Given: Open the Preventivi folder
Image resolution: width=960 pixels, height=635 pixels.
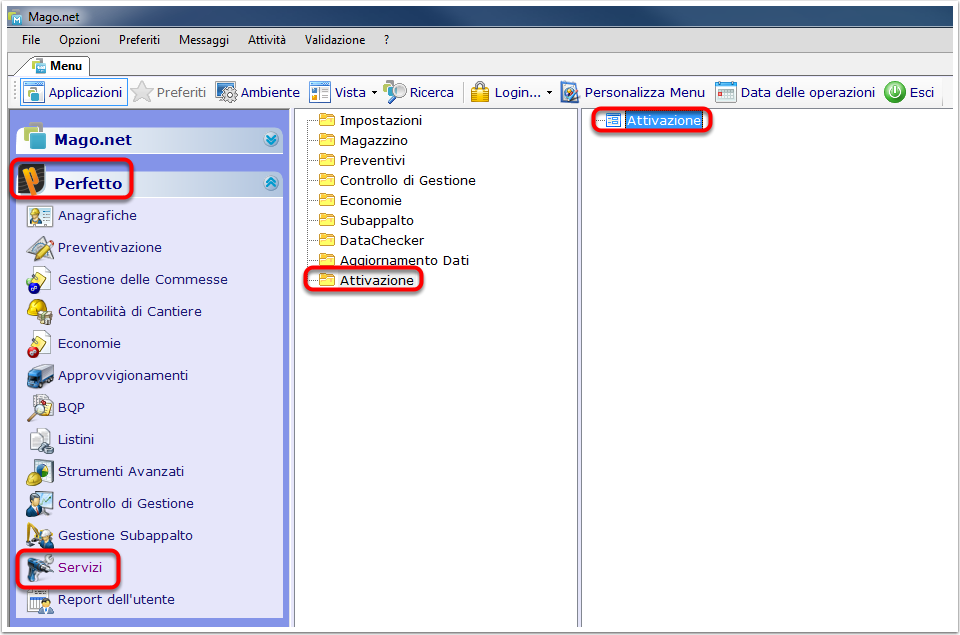Looking at the screenshot, I should [362, 160].
